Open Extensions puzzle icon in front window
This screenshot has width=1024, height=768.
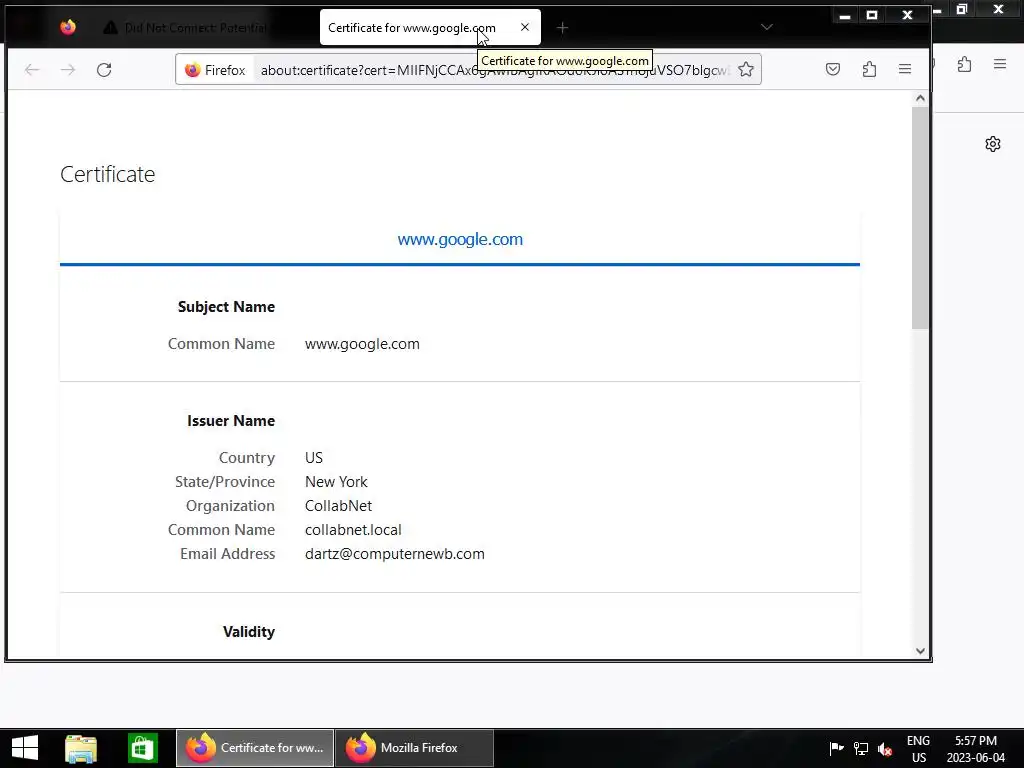[869, 69]
